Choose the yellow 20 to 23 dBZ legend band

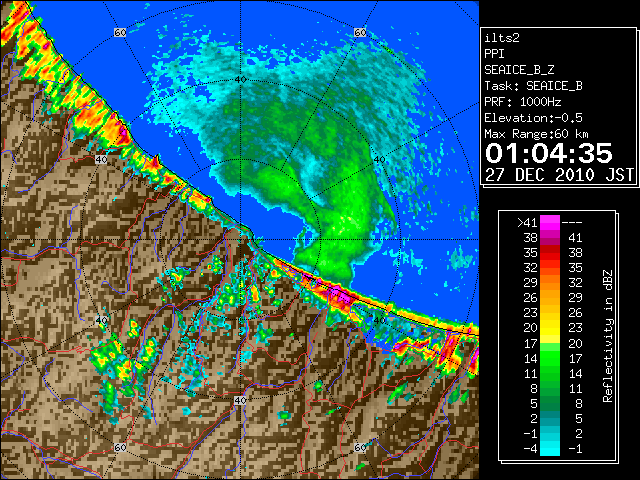point(550,328)
